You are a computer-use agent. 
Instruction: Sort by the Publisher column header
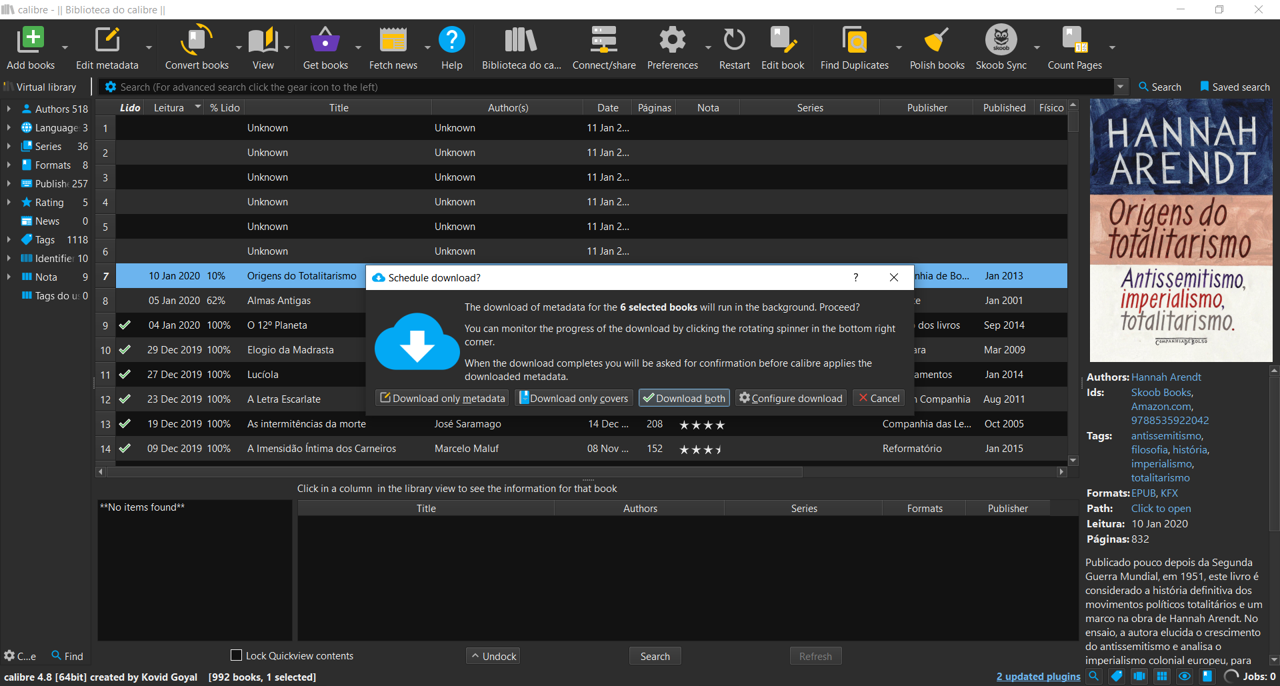927,107
